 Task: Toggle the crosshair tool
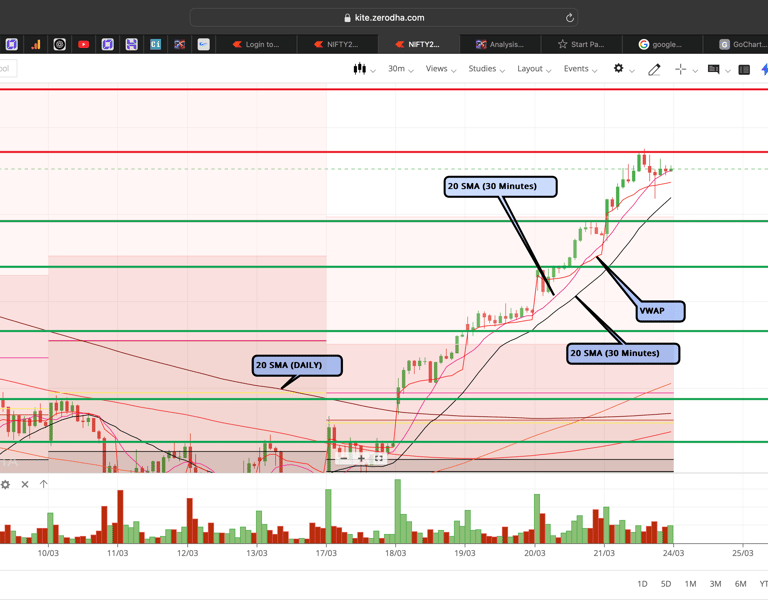click(680, 70)
